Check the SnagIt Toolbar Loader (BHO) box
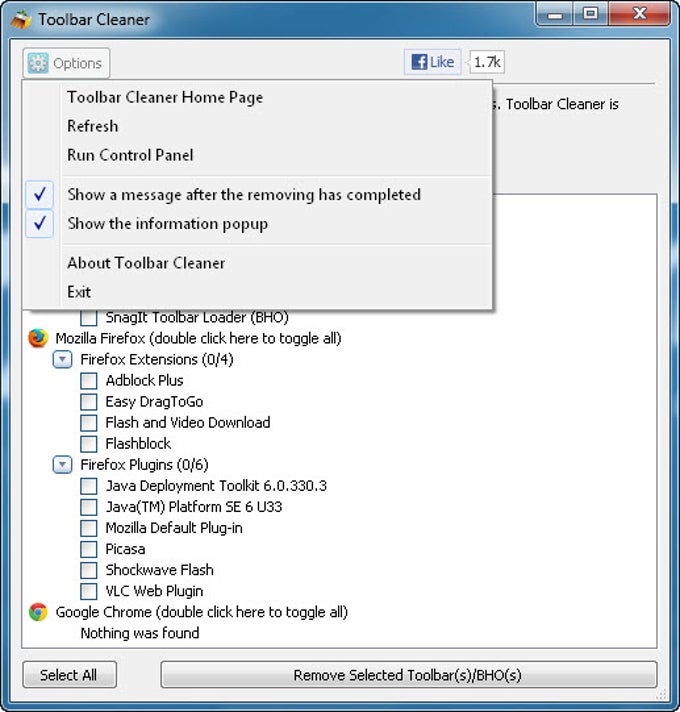The height and width of the screenshot is (712, 680). coord(89,317)
